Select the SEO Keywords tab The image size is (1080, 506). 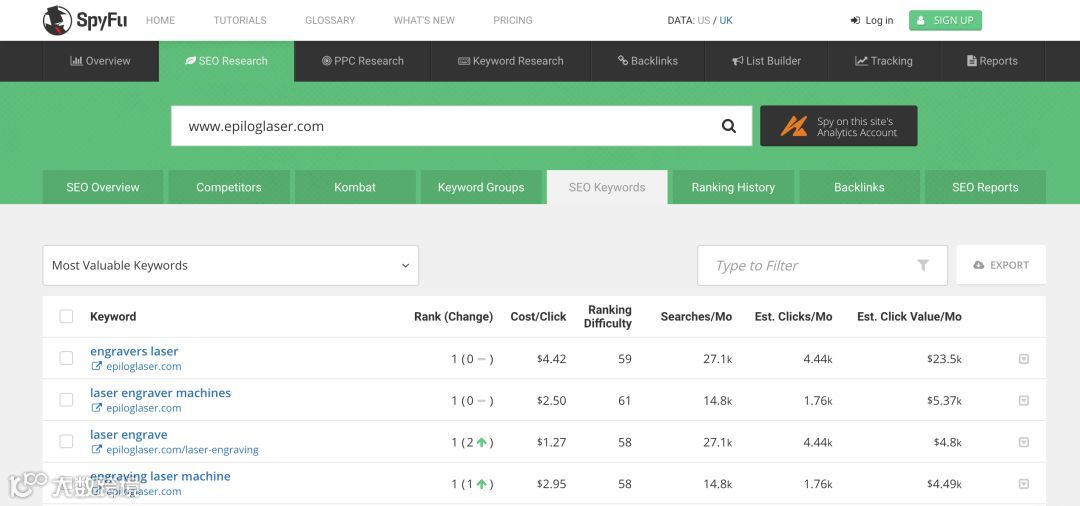[x=607, y=187]
